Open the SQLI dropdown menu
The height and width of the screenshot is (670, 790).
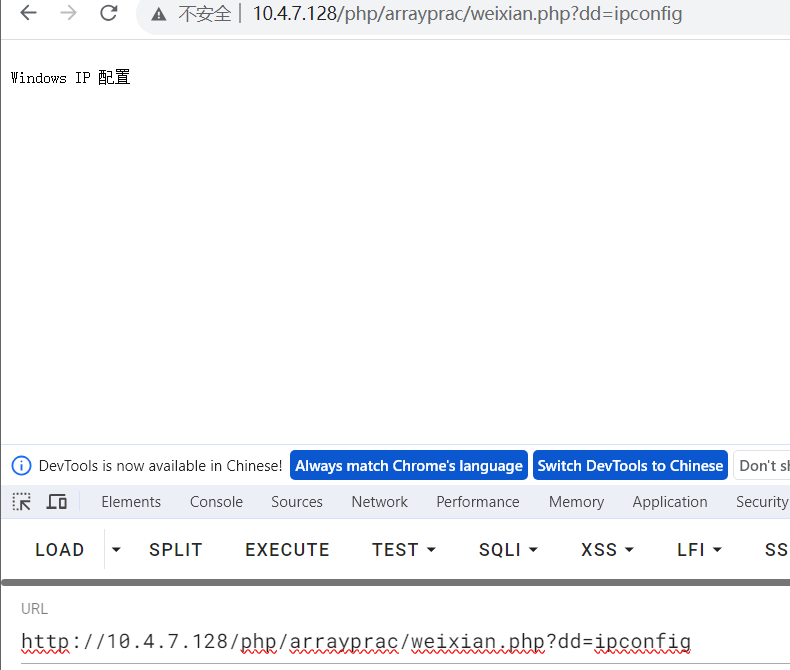(508, 550)
